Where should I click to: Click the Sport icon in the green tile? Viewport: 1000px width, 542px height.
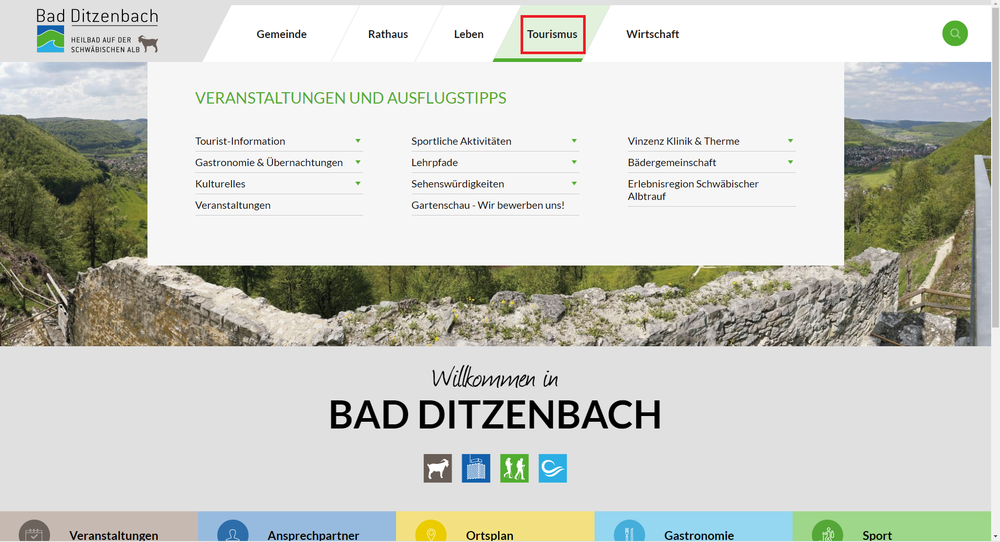[828, 532]
